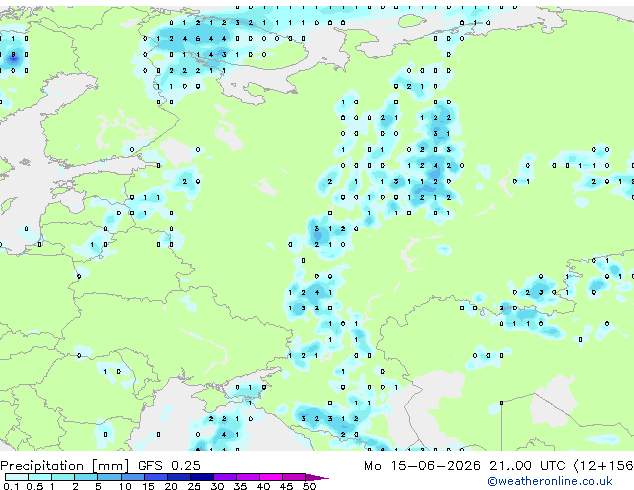
Task: Click the '50' legend scale label
Action: 310,486
